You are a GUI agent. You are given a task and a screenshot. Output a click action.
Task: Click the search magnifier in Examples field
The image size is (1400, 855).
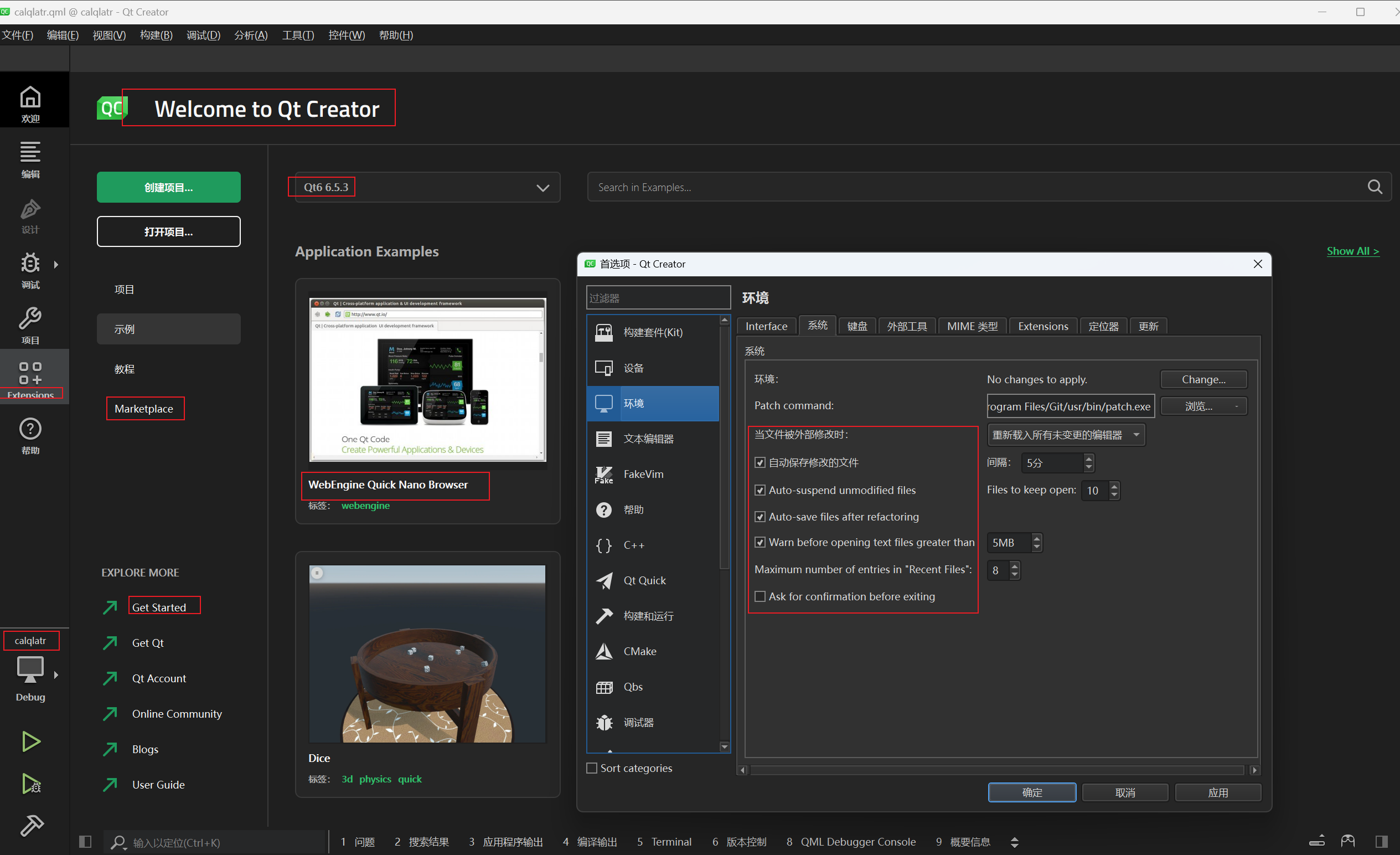1375,187
